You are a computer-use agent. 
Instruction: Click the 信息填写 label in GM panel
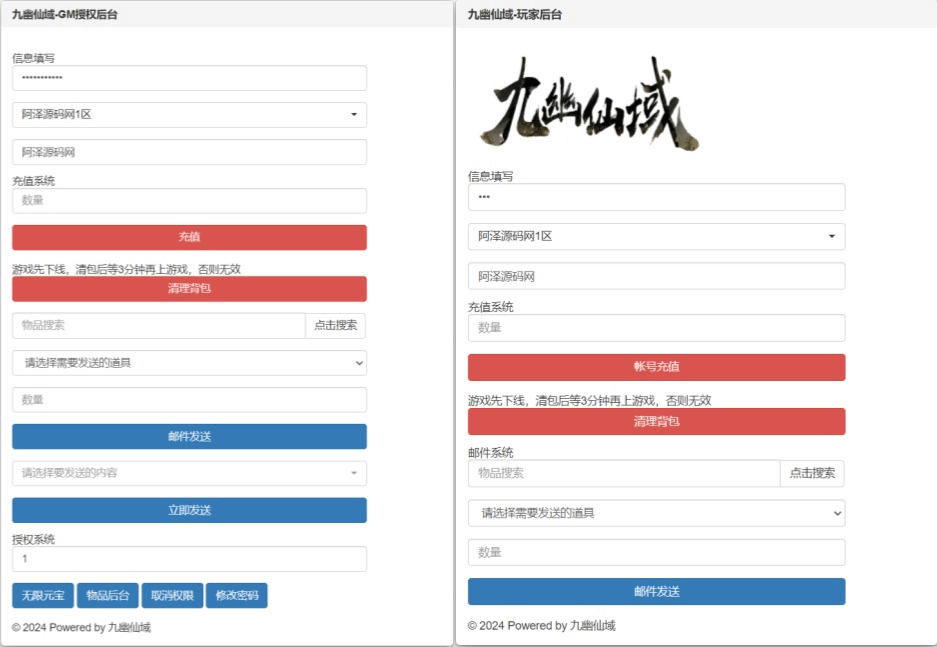pos(33,58)
